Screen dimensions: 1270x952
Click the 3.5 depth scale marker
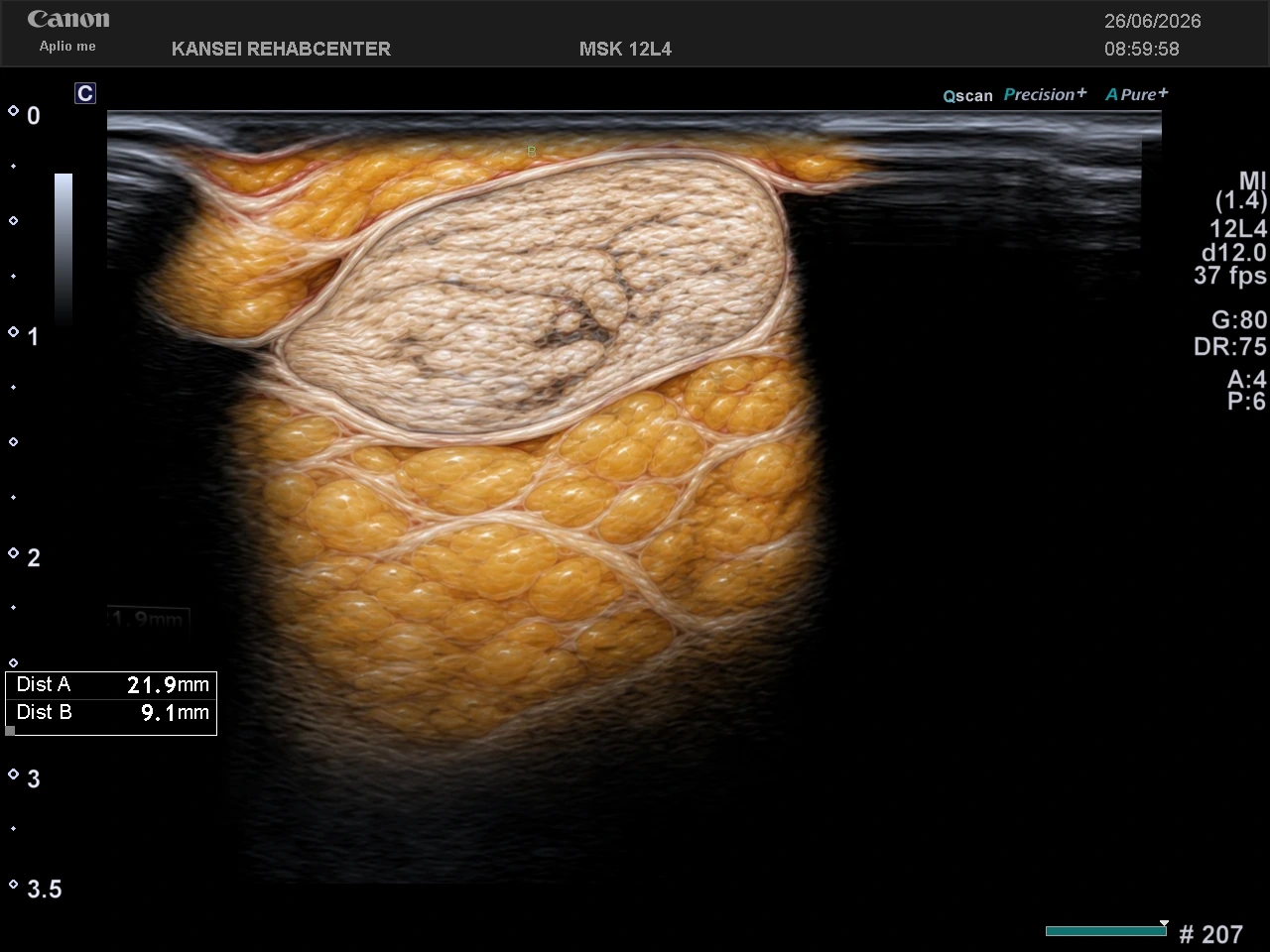point(45,890)
